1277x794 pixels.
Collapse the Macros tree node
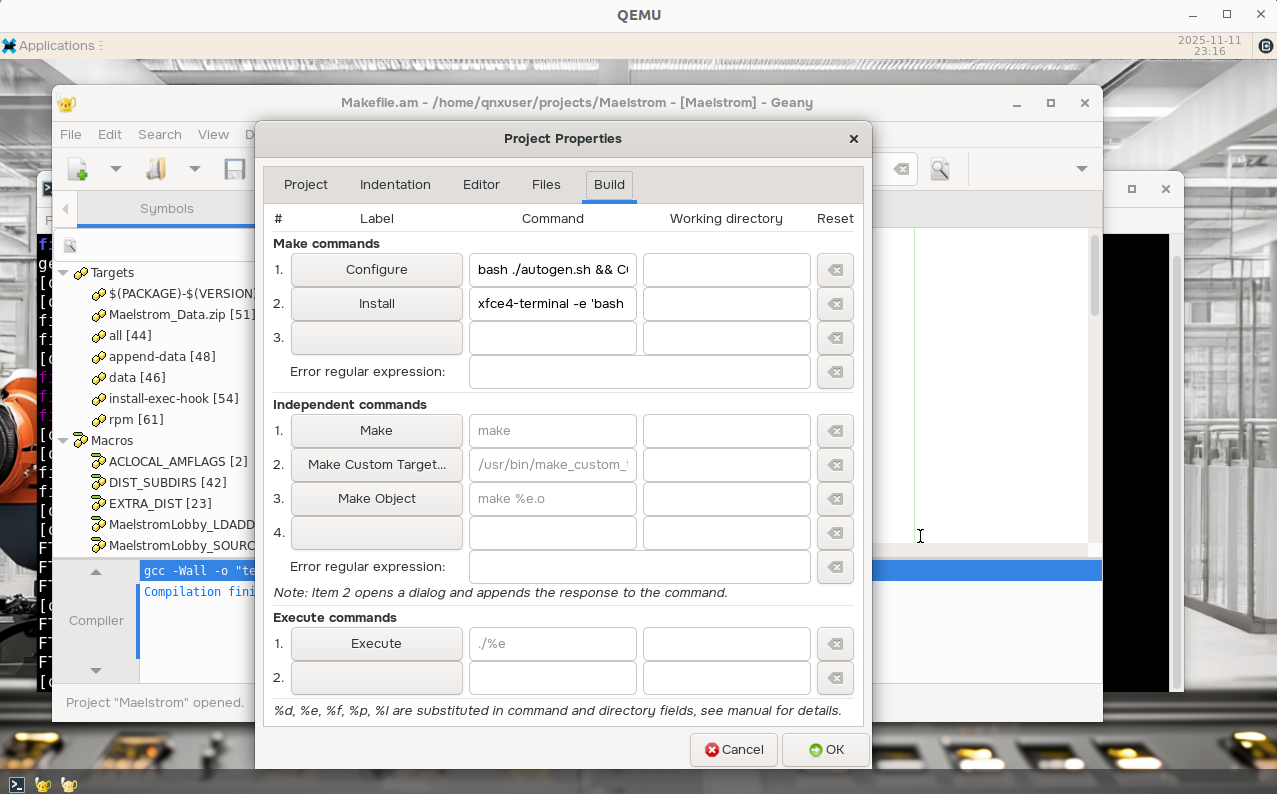point(63,441)
